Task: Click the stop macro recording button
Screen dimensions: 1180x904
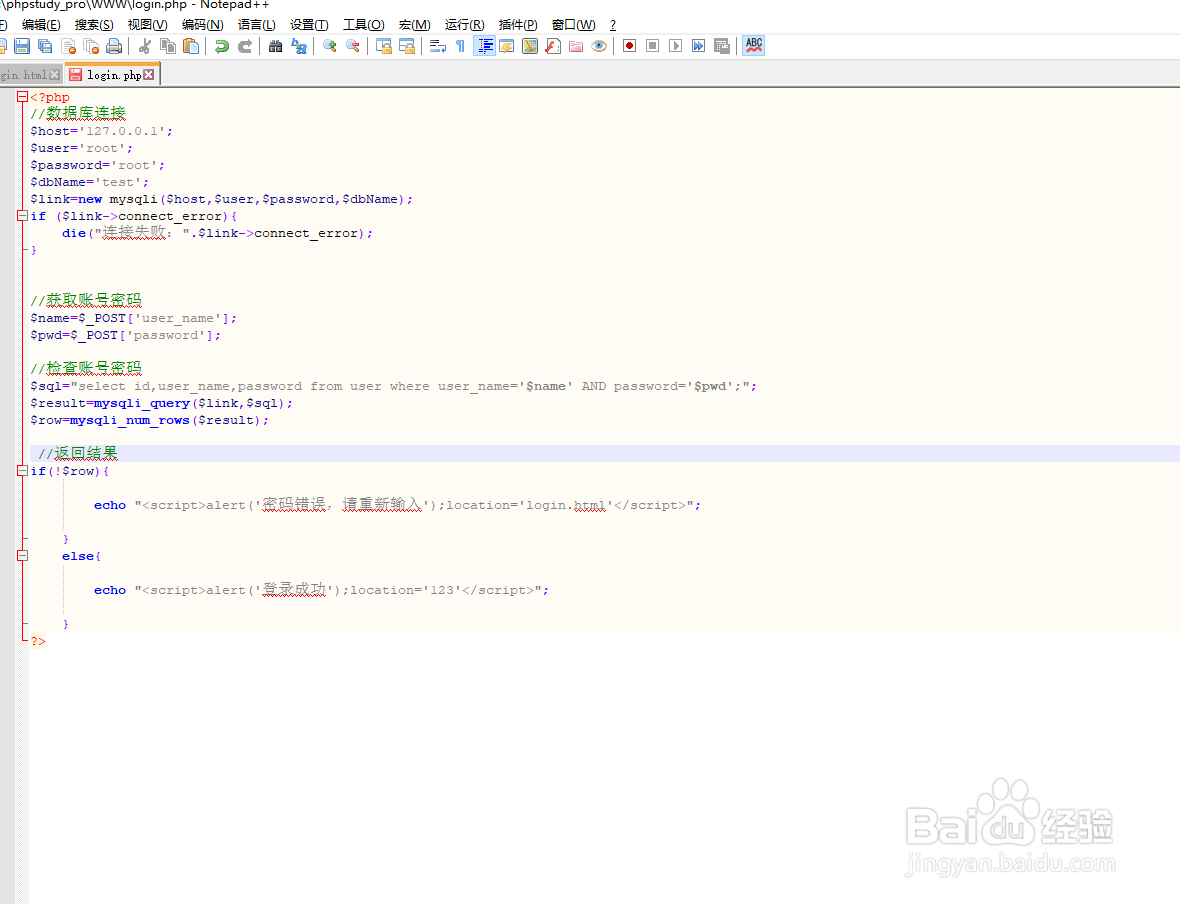Action: click(x=652, y=46)
